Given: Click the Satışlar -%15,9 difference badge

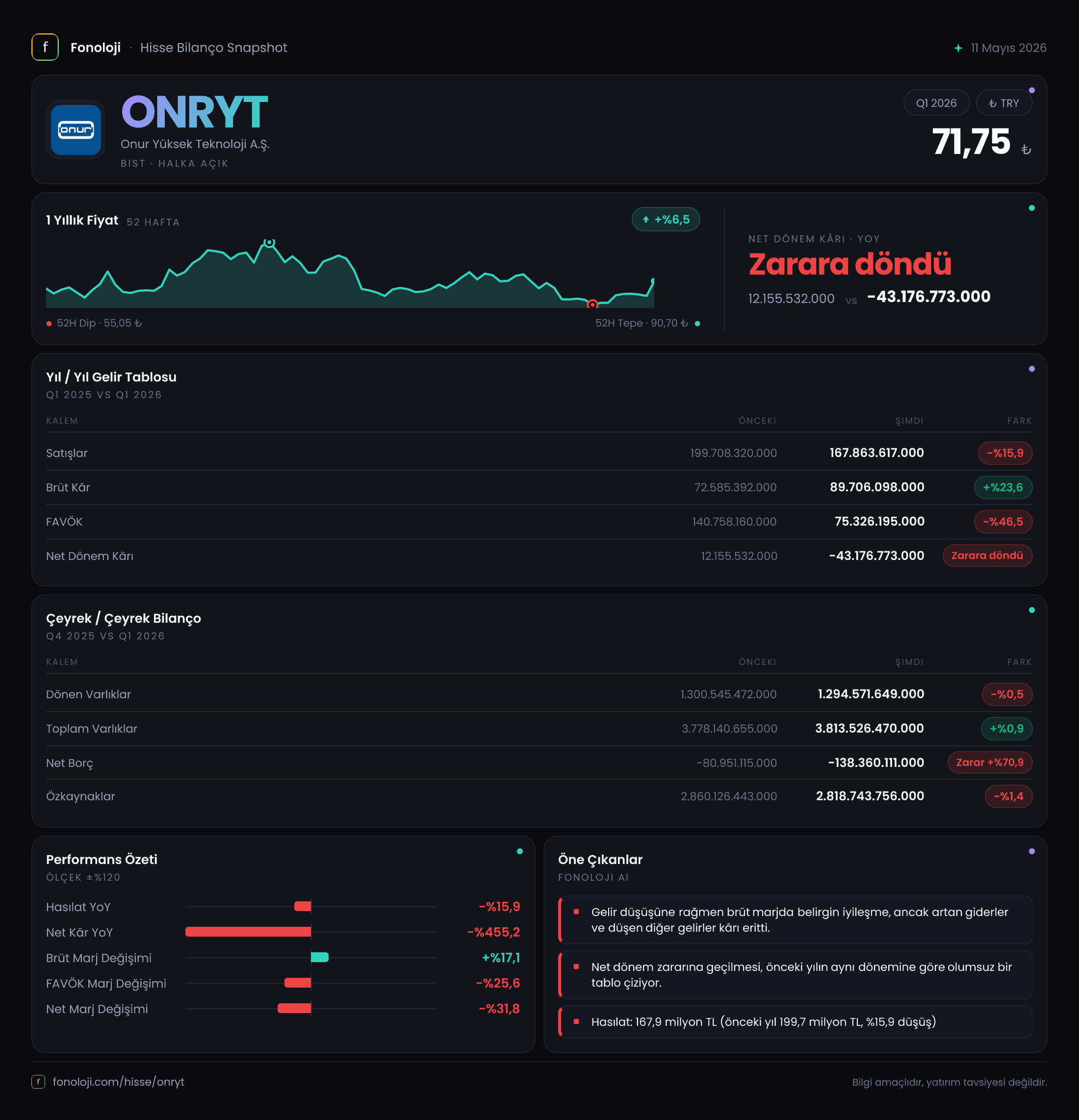Looking at the screenshot, I should [1005, 453].
